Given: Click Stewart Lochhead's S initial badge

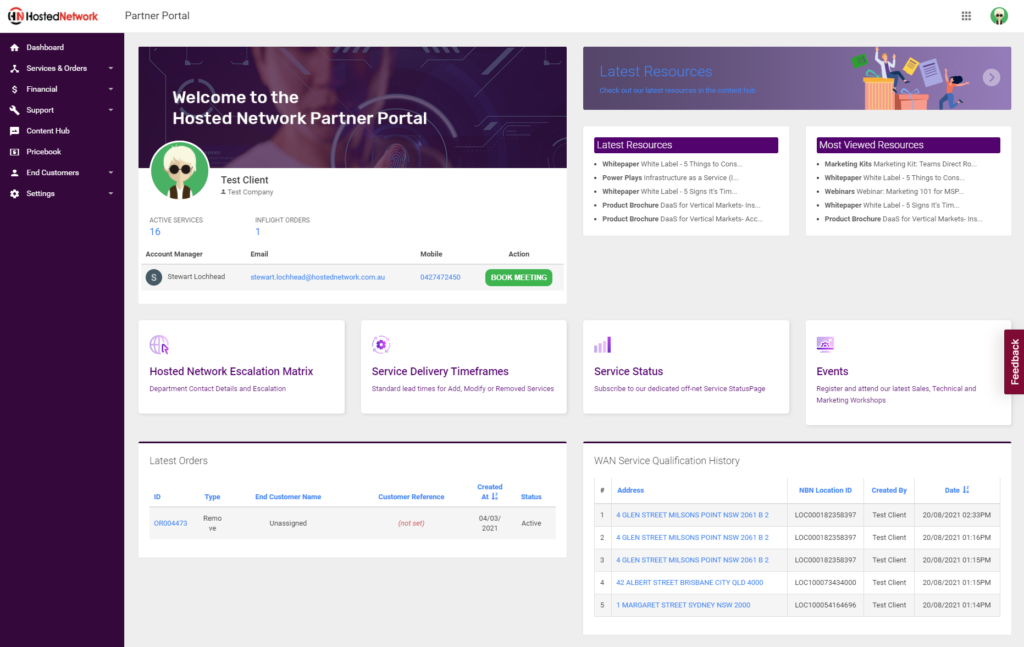Looking at the screenshot, I should point(153,277).
